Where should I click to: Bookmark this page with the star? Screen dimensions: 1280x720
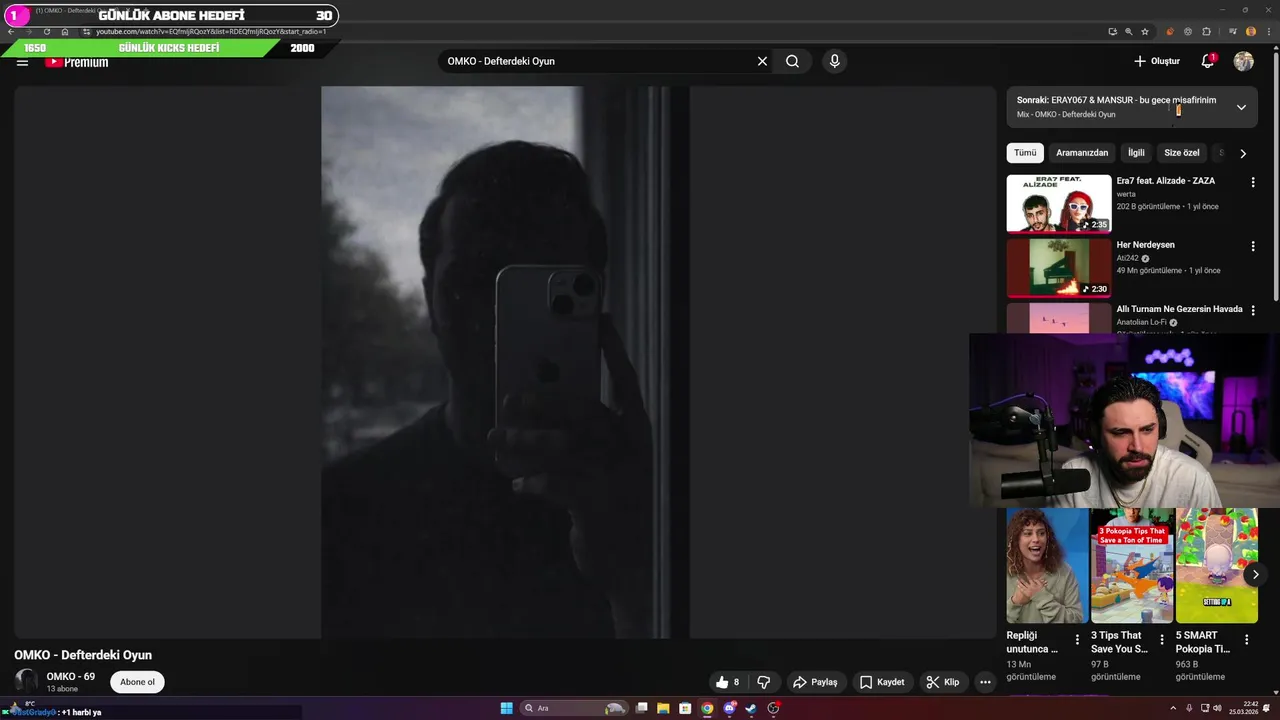[x=1145, y=32]
